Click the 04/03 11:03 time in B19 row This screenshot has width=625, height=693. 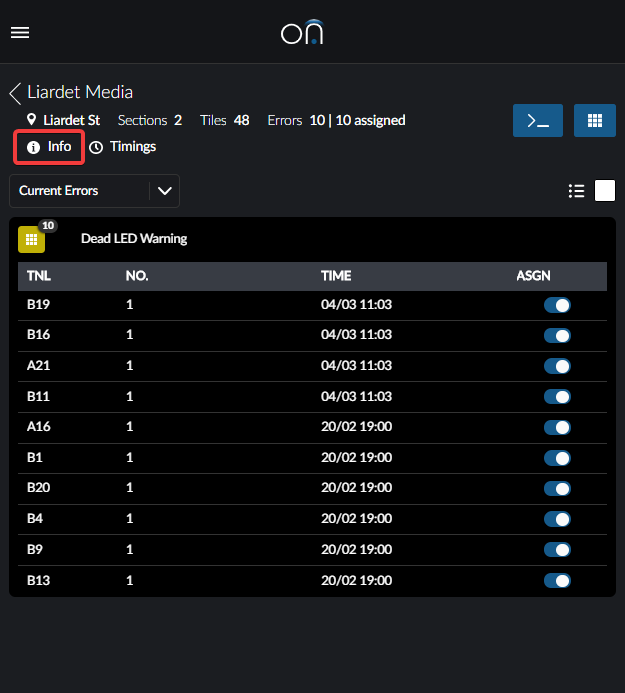pos(356,305)
